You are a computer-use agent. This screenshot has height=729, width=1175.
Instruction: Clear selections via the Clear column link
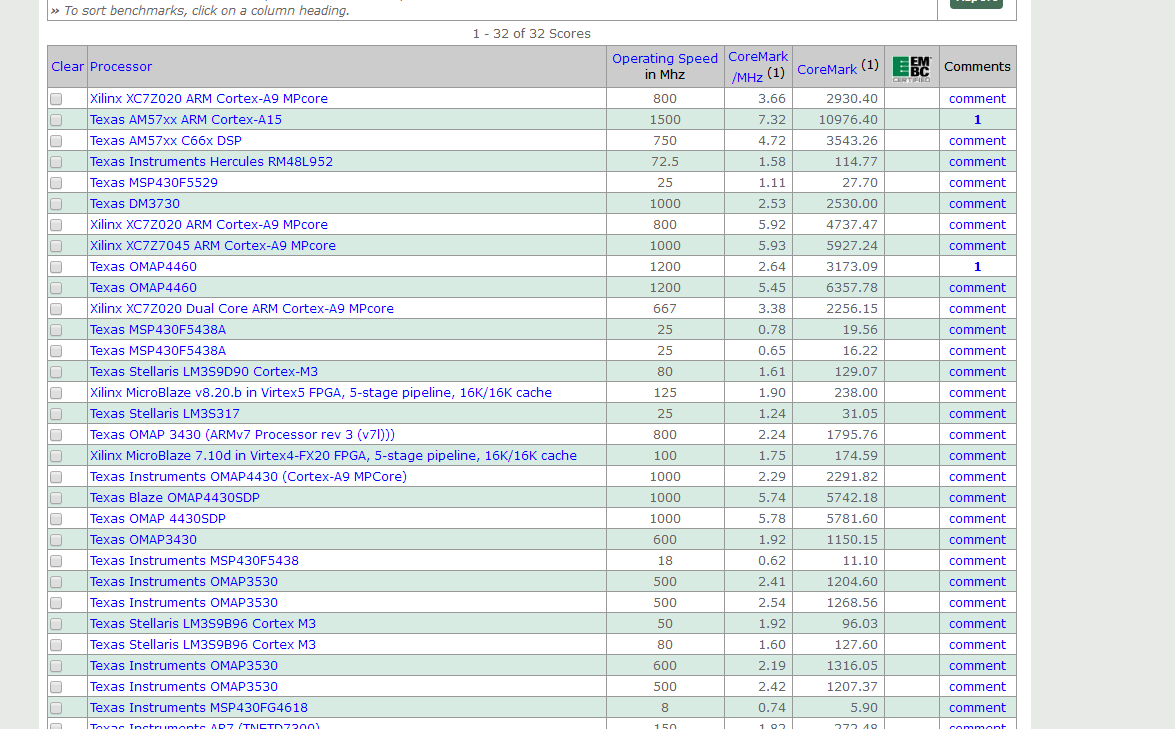pos(67,67)
